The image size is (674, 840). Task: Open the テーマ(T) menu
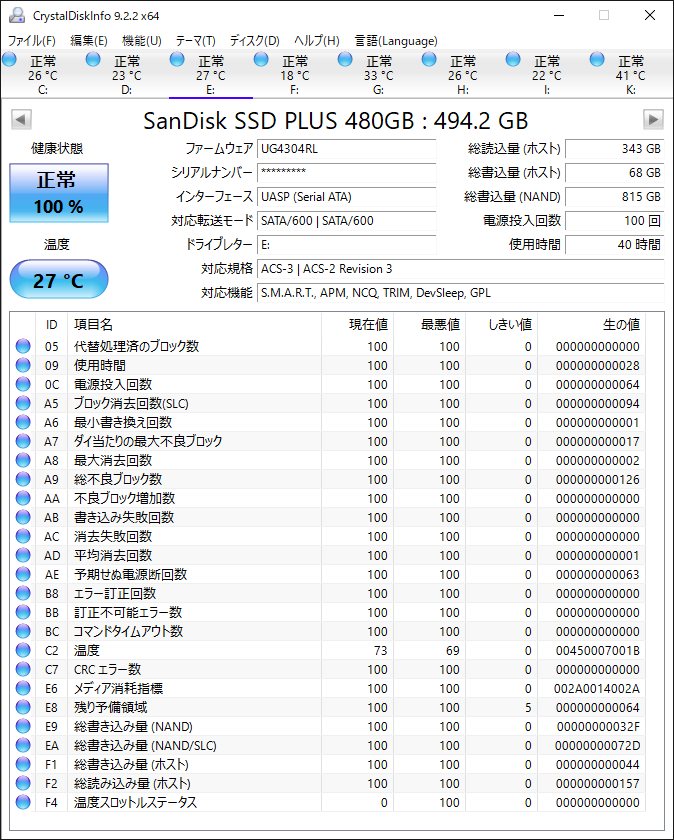pos(196,41)
